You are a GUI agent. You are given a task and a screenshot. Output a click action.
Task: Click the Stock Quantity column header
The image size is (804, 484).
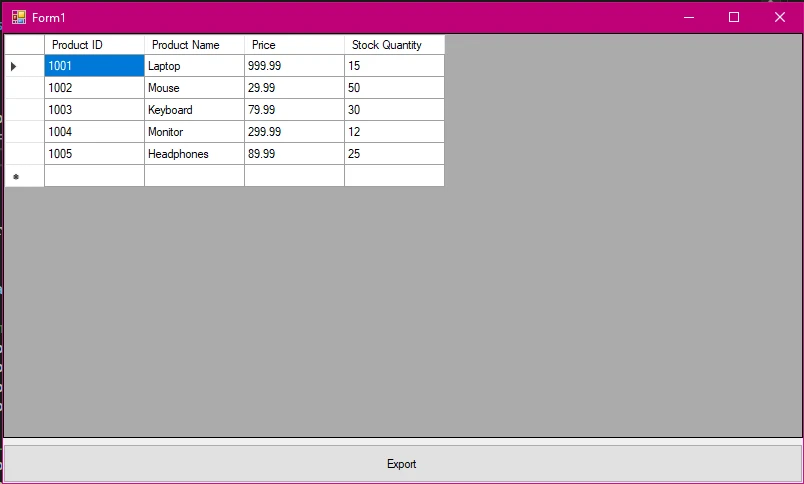pos(394,45)
